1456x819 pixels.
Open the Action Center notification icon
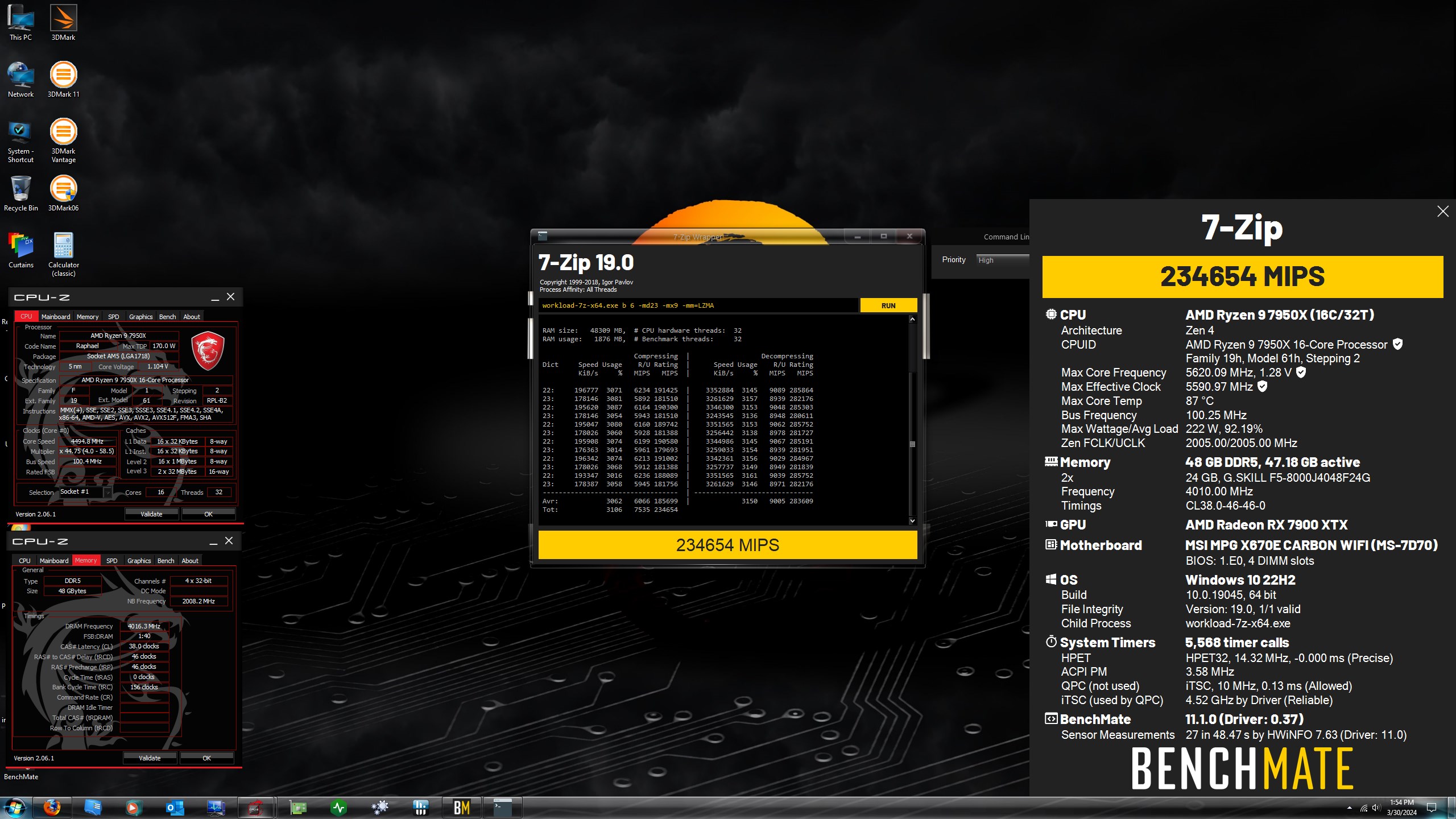point(1432,808)
